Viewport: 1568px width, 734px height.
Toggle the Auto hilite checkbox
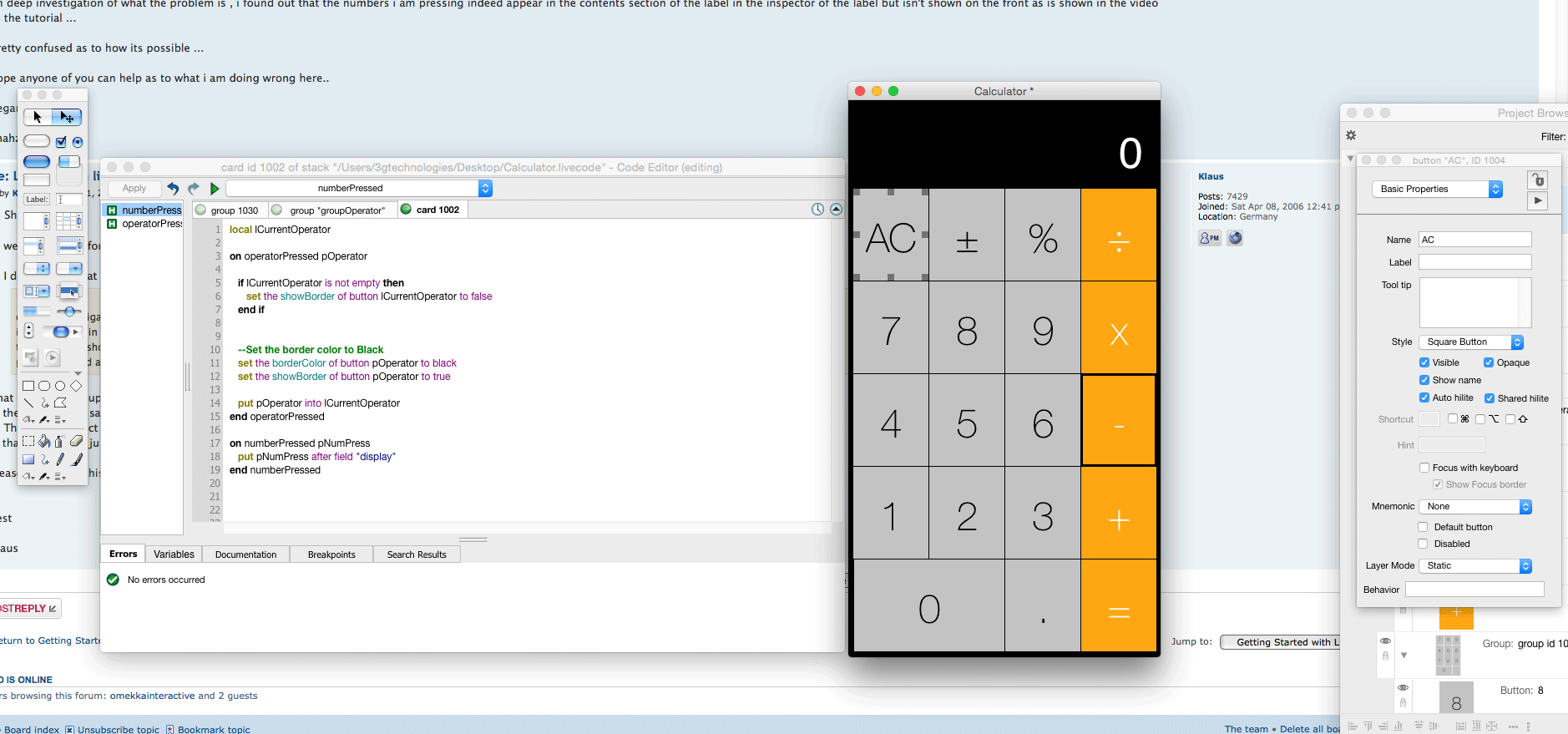pyautogui.click(x=1424, y=397)
